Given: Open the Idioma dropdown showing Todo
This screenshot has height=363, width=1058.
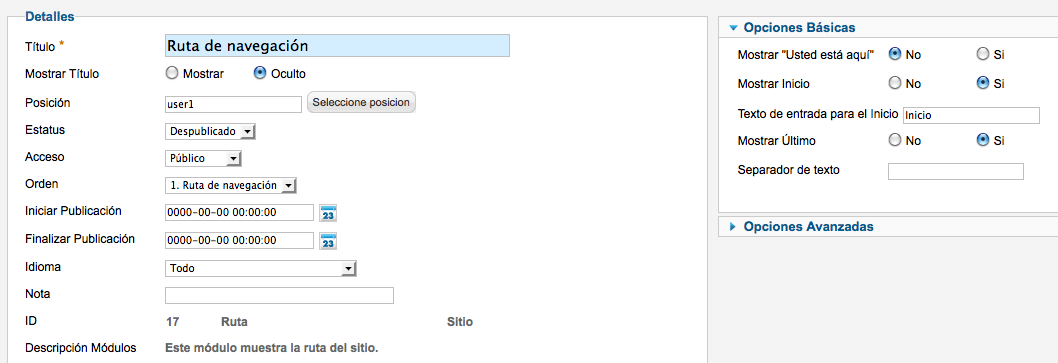Looking at the screenshot, I should (x=260, y=269).
